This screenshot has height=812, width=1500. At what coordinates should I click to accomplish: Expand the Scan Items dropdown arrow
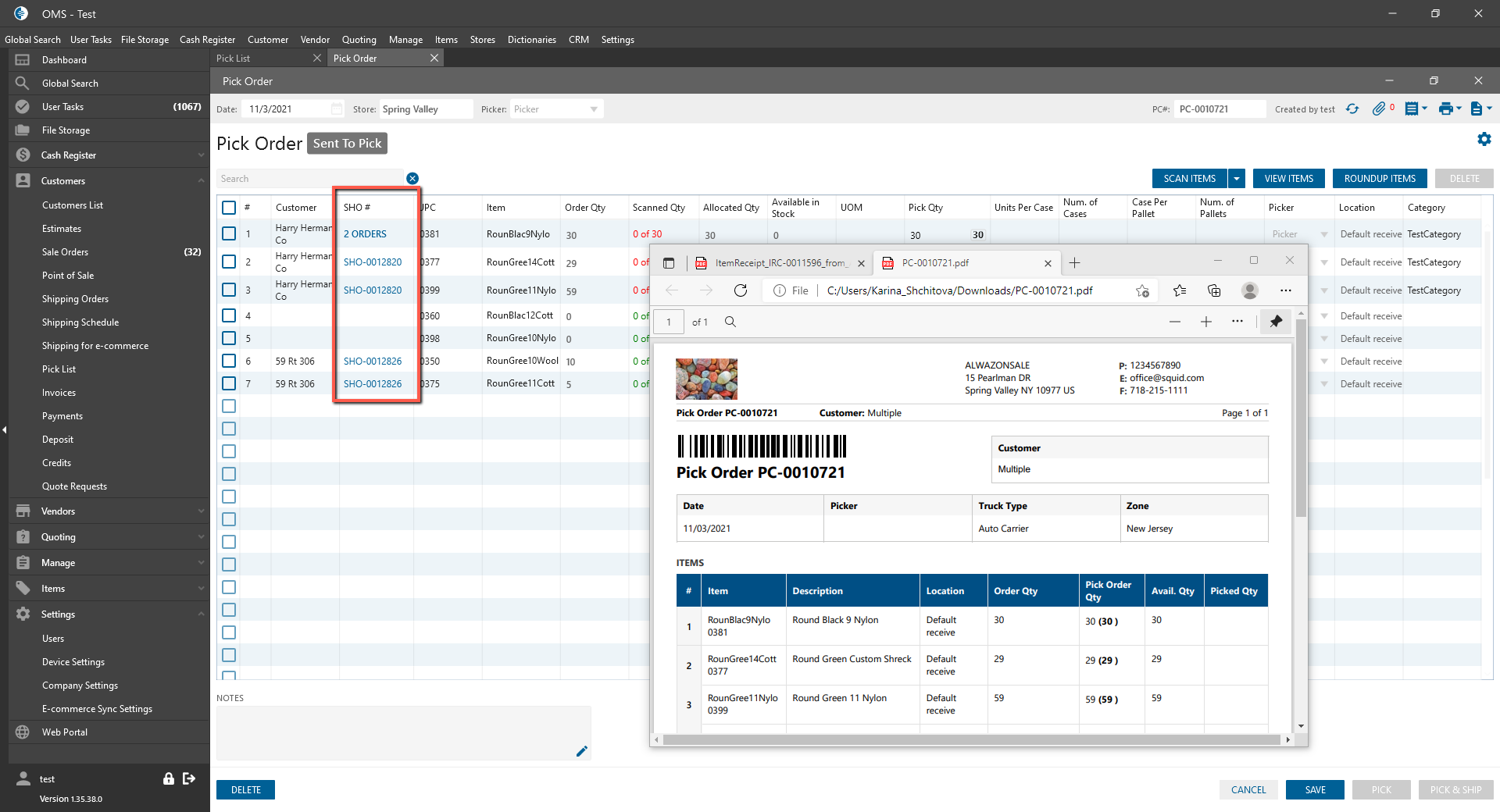click(x=1237, y=179)
